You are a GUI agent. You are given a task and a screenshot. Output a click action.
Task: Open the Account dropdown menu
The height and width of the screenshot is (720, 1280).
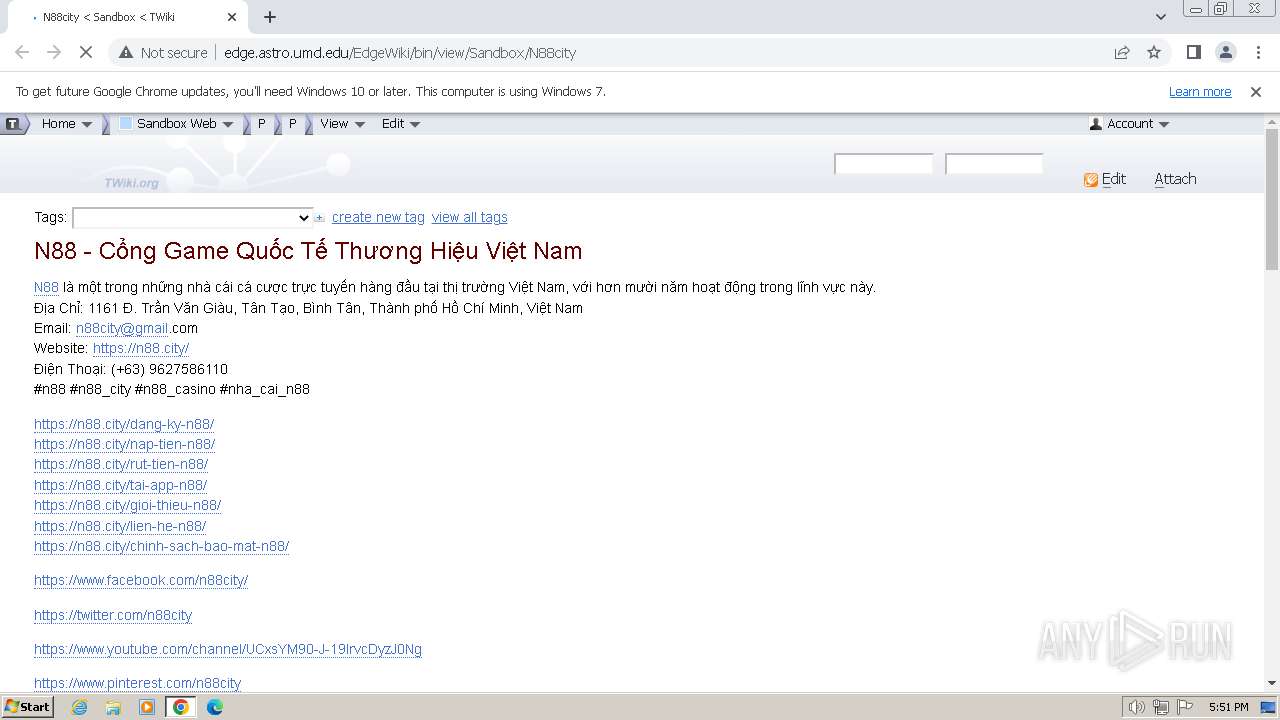pyautogui.click(x=1129, y=124)
